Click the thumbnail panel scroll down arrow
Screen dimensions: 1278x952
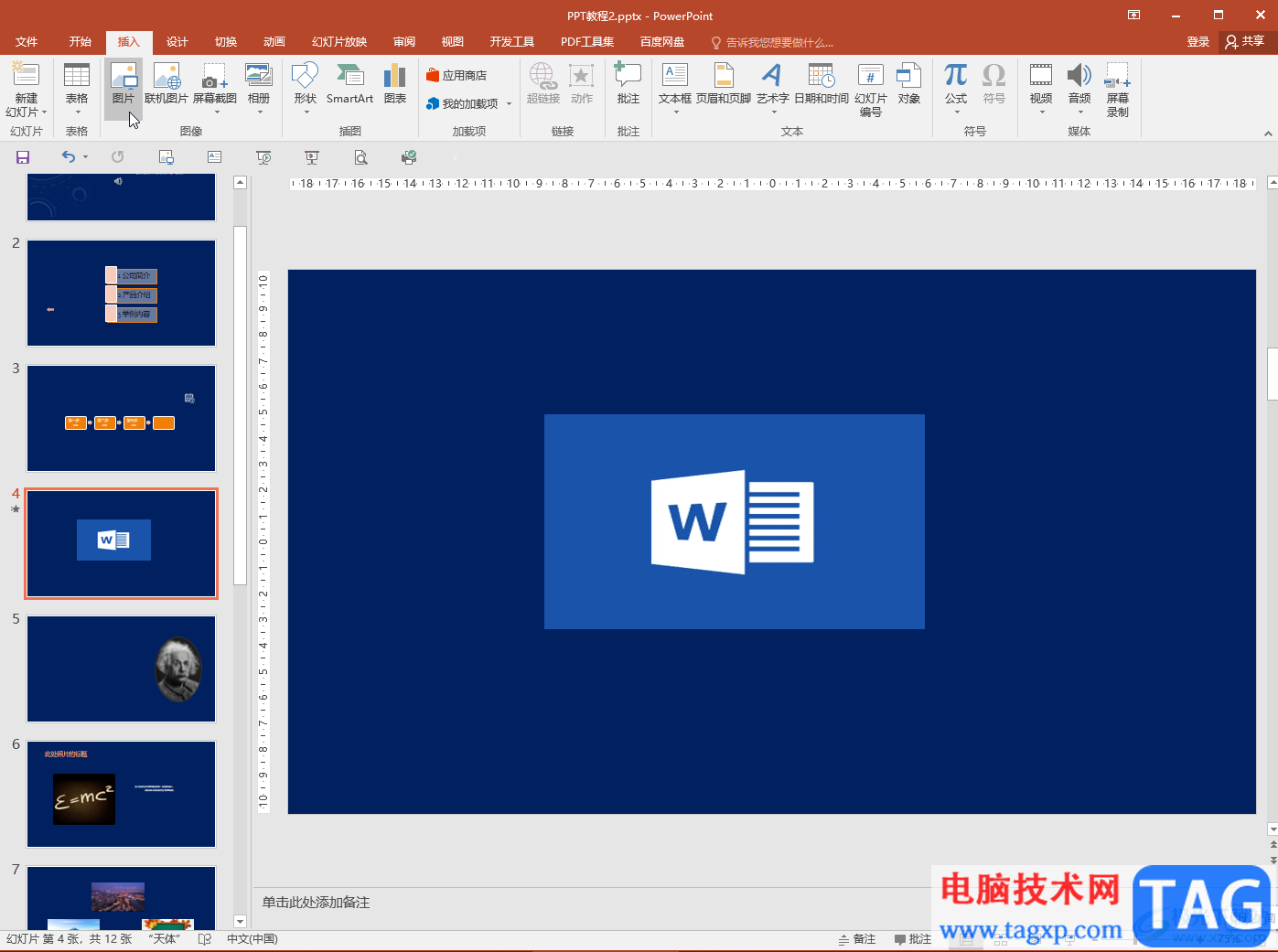tap(241, 922)
